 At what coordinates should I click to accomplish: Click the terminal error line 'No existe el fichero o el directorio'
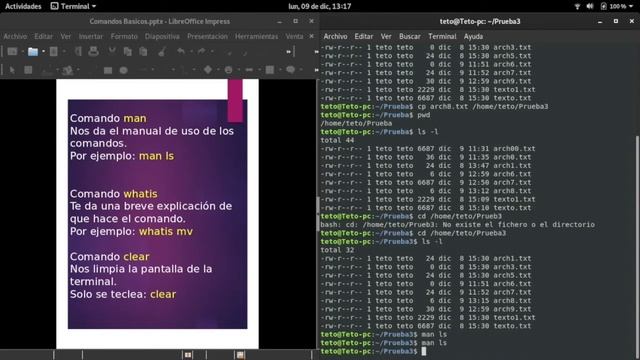point(457,224)
